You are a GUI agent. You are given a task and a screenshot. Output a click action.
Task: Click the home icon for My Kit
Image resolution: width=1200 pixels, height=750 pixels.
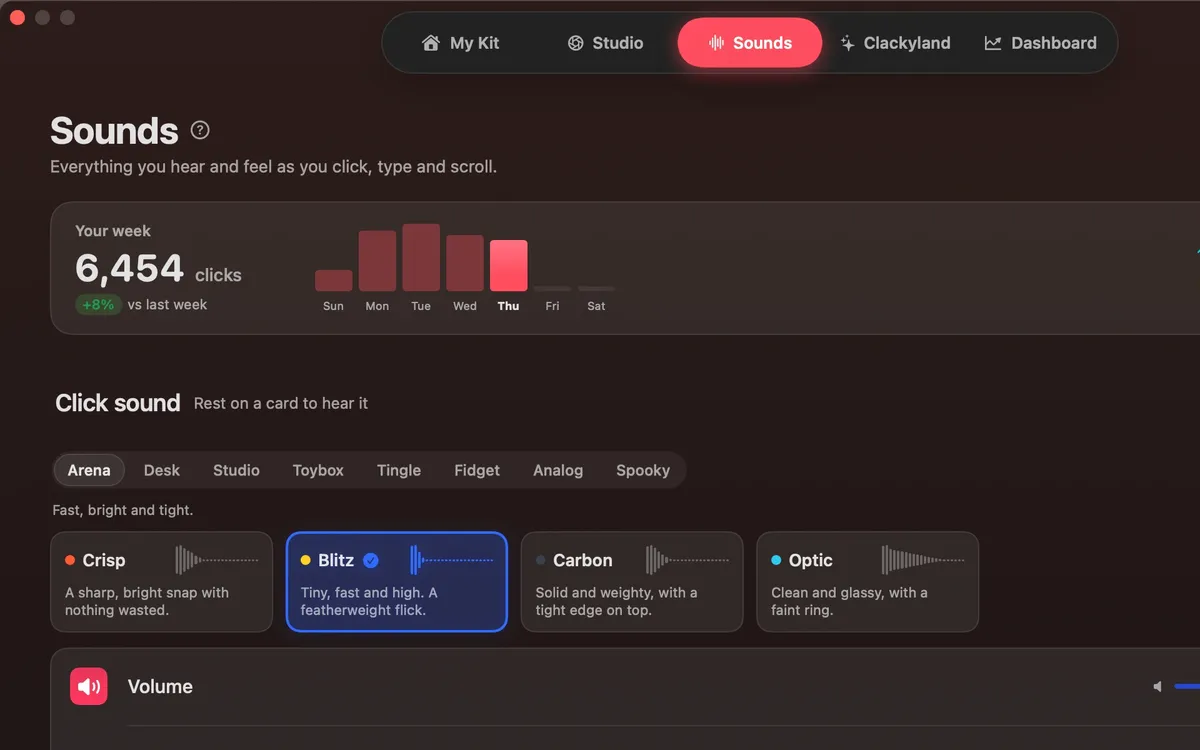[x=431, y=43]
